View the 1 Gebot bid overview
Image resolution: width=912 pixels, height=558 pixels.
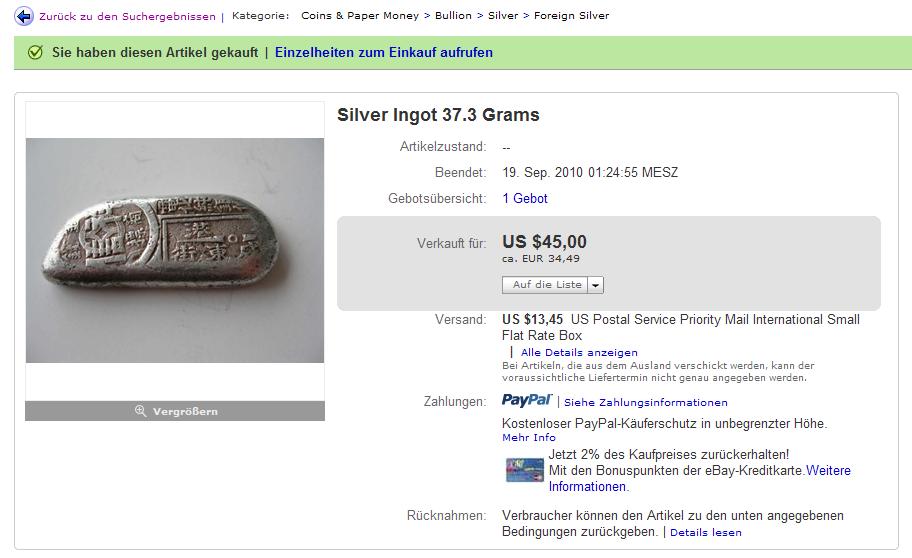pos(525,198)
